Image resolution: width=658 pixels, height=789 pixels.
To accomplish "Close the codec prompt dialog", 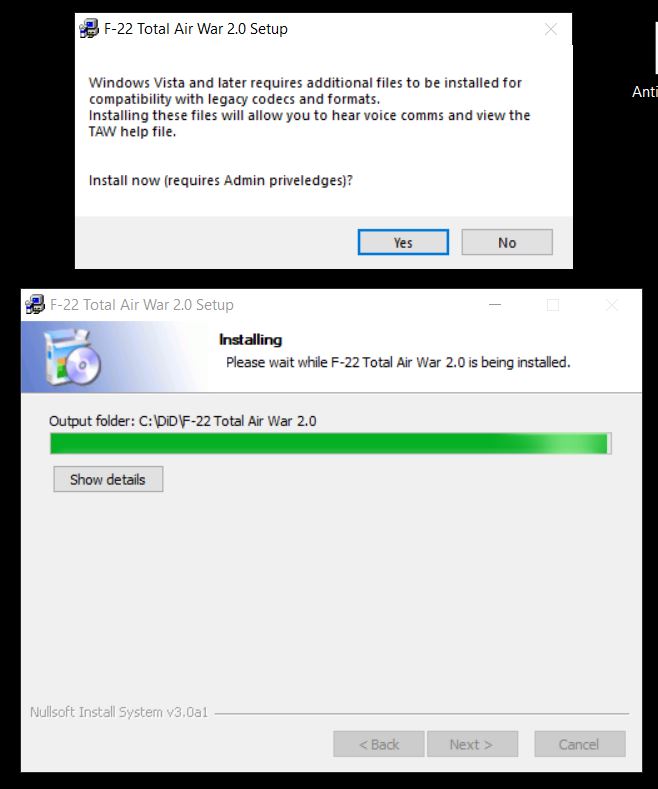I will [x=551, y=29].
